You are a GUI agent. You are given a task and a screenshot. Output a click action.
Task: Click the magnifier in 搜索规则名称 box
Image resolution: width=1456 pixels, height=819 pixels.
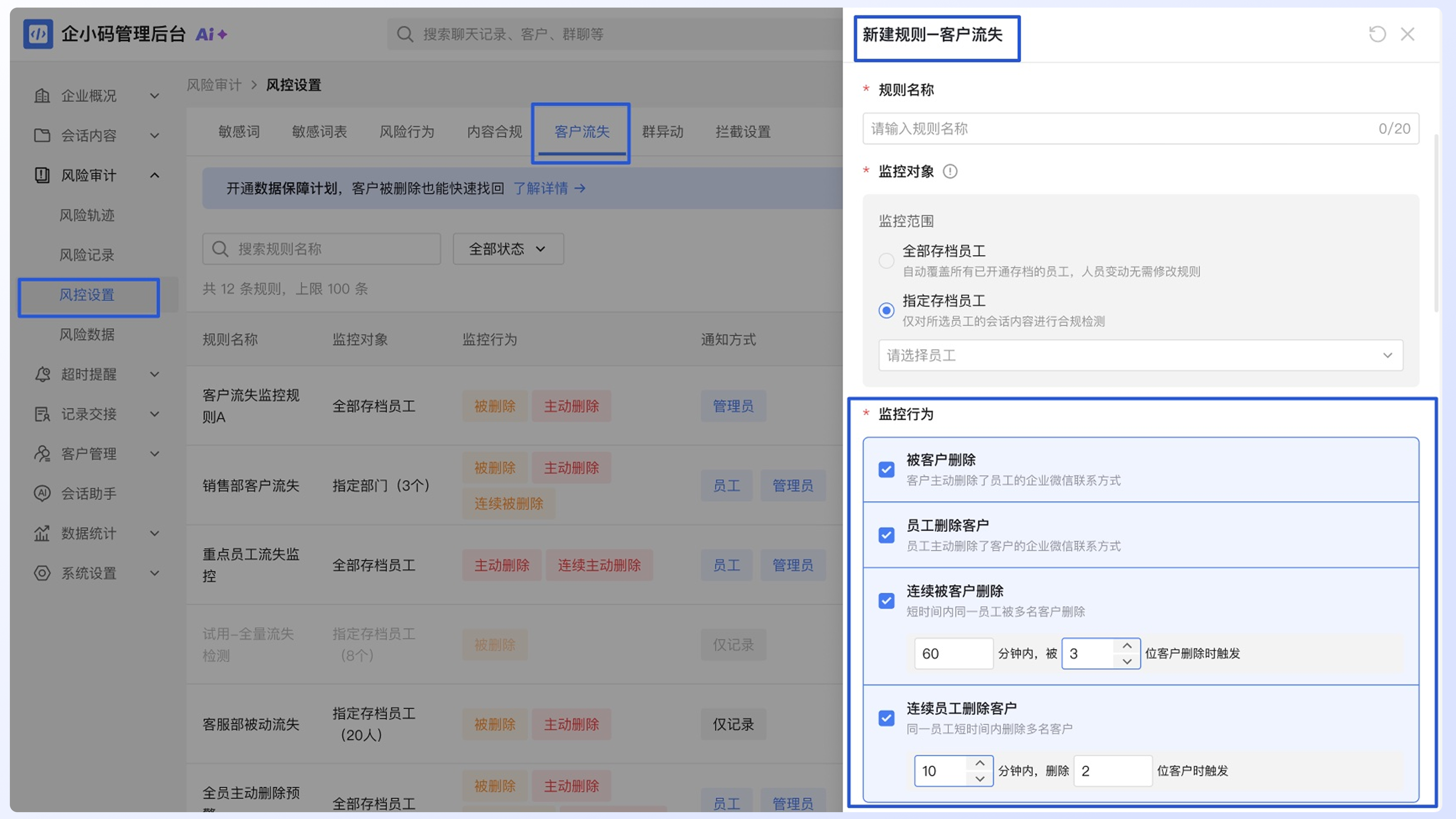point(219,249)
